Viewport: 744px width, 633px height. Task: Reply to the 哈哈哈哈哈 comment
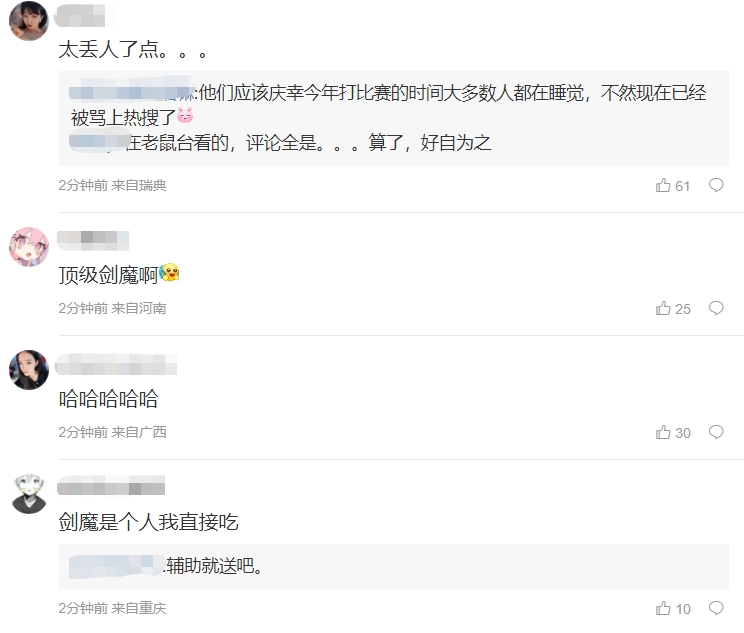[x=716, y=432]
